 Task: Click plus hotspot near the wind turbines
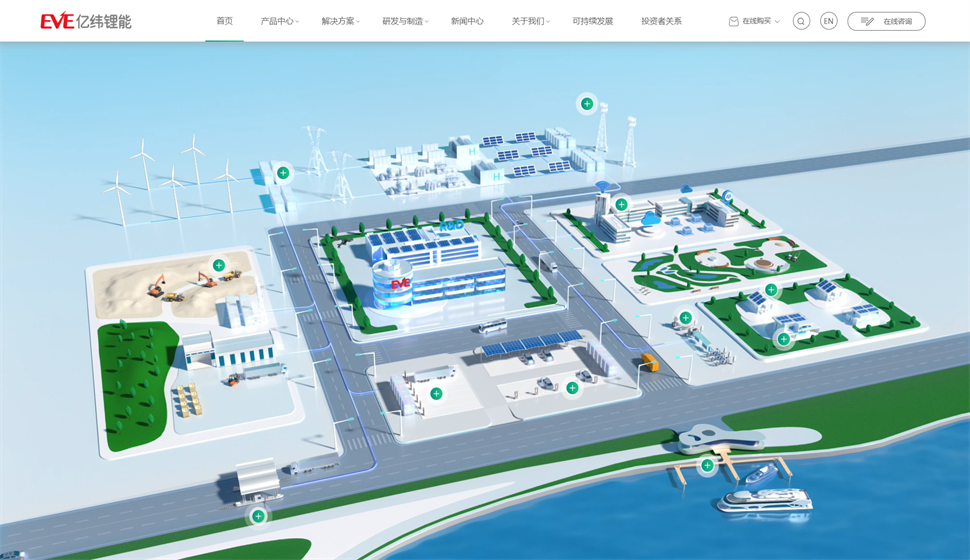point(283,173)
